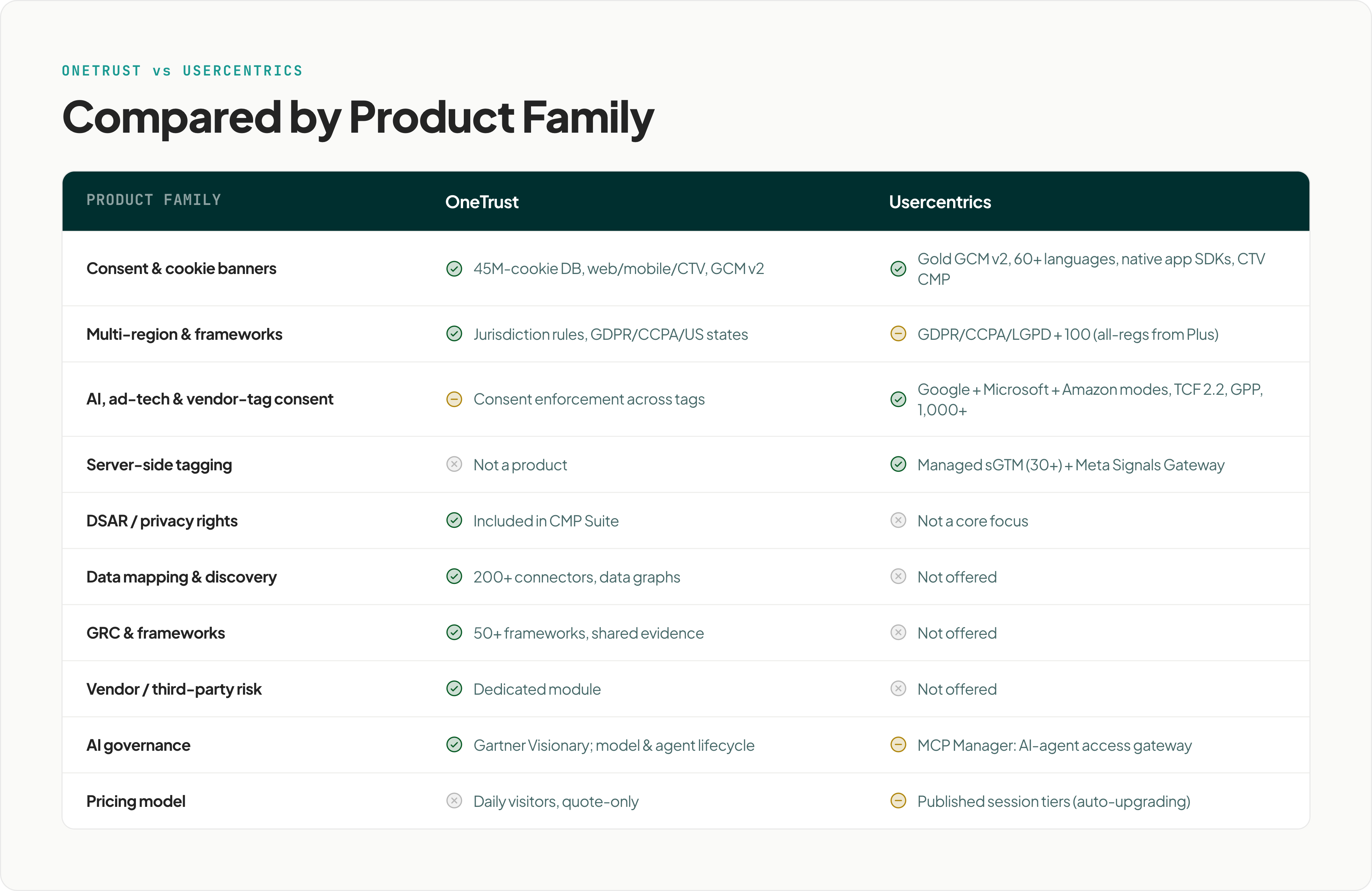Click the PRODUCT FAMILY column header
Viewport: 1372px width, 891px height.
pyautogui.click(x=154, y=200)
